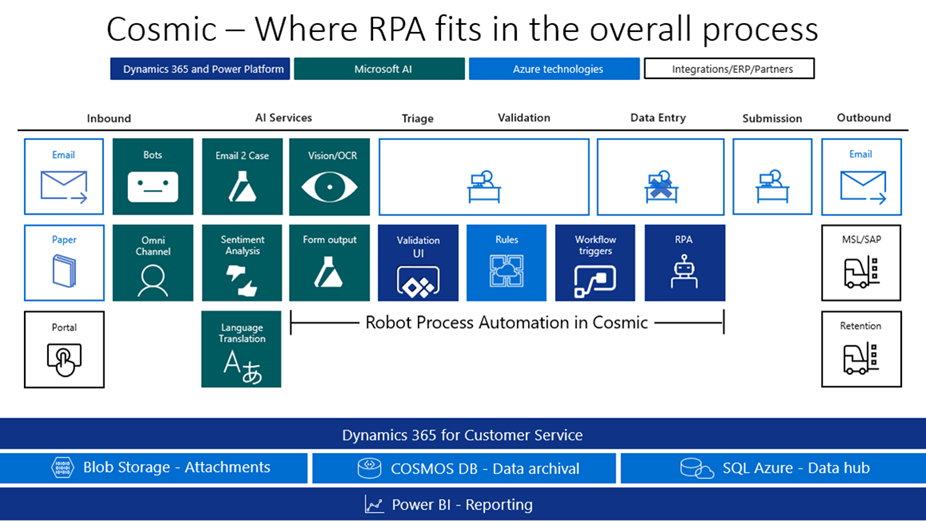The width and height of the screenshot is (926, 521).
Task: Click the slide title about Cosmic RPA
Action: point(462,28)
